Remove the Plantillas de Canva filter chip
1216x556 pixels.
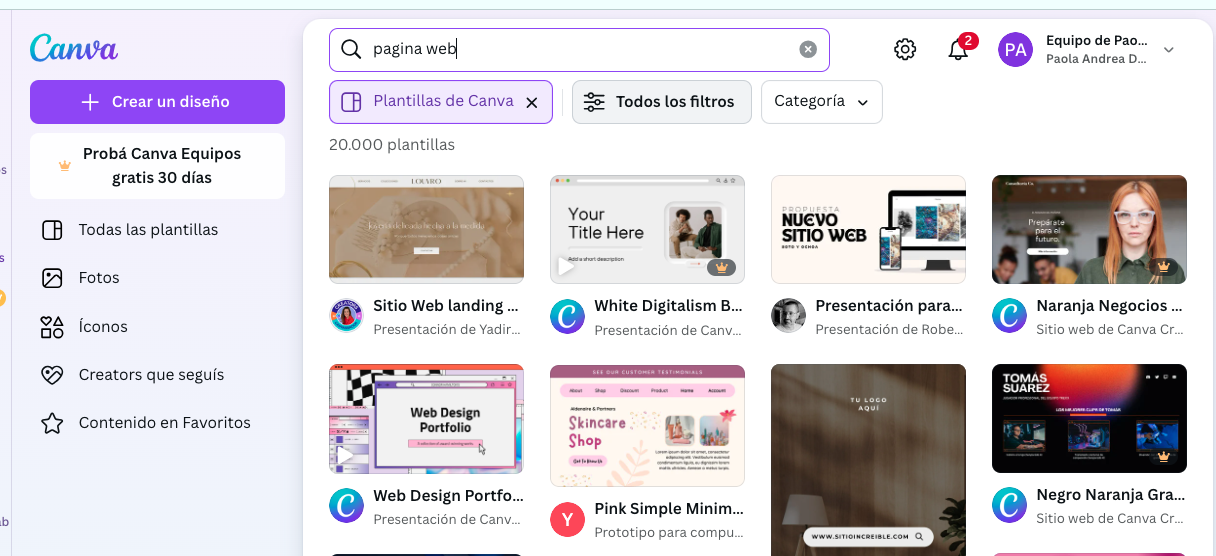click(x=532, y=102)
